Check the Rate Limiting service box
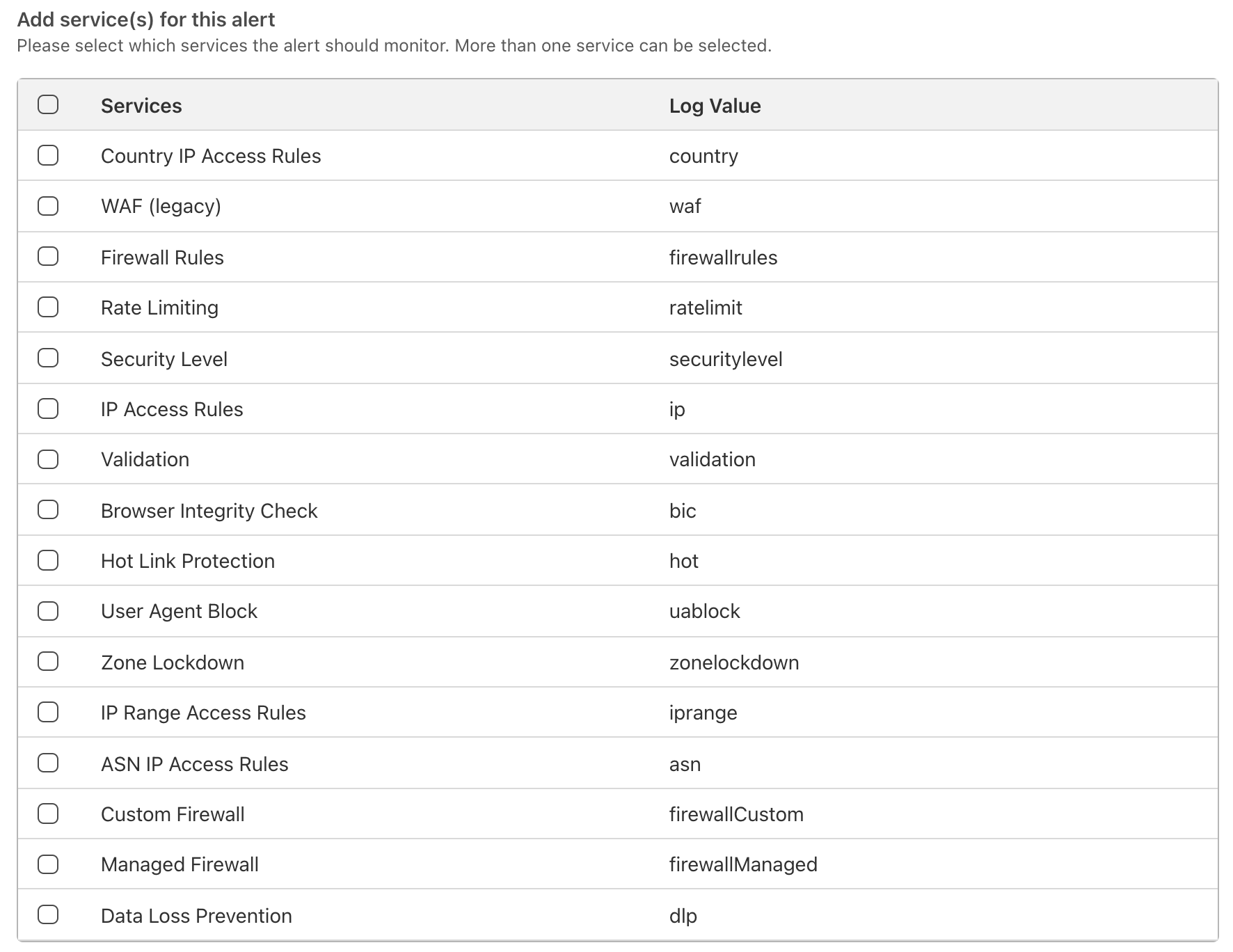 coord(48,307)
